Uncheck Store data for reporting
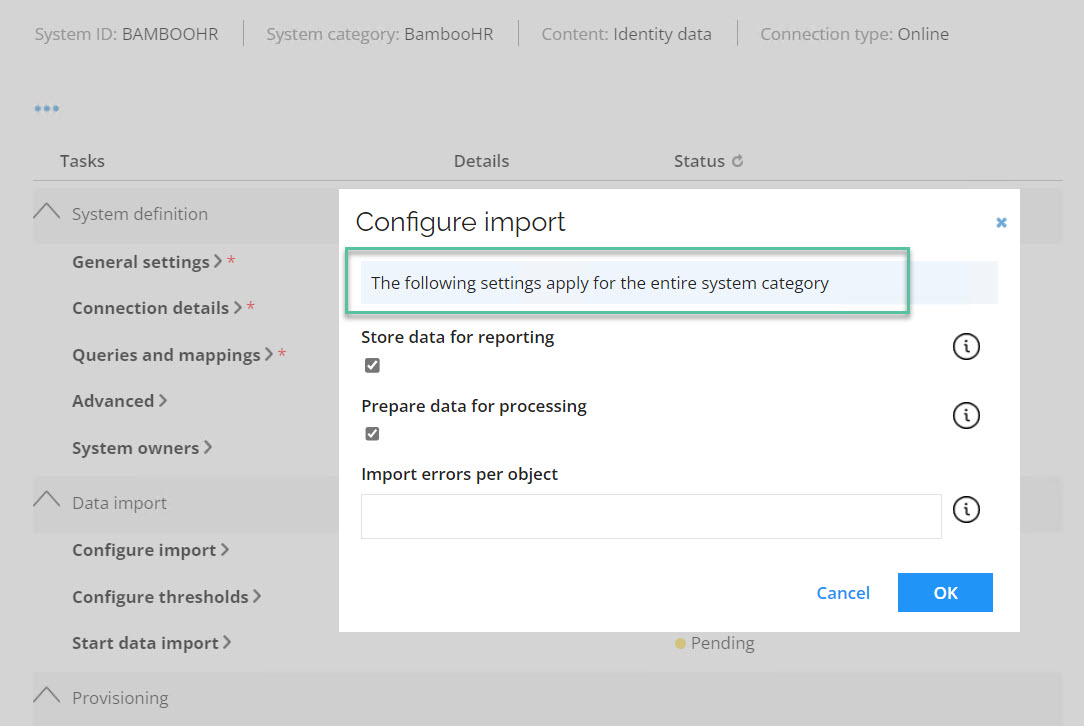Viewport: 1084px width, 726px height. [372, 365]
